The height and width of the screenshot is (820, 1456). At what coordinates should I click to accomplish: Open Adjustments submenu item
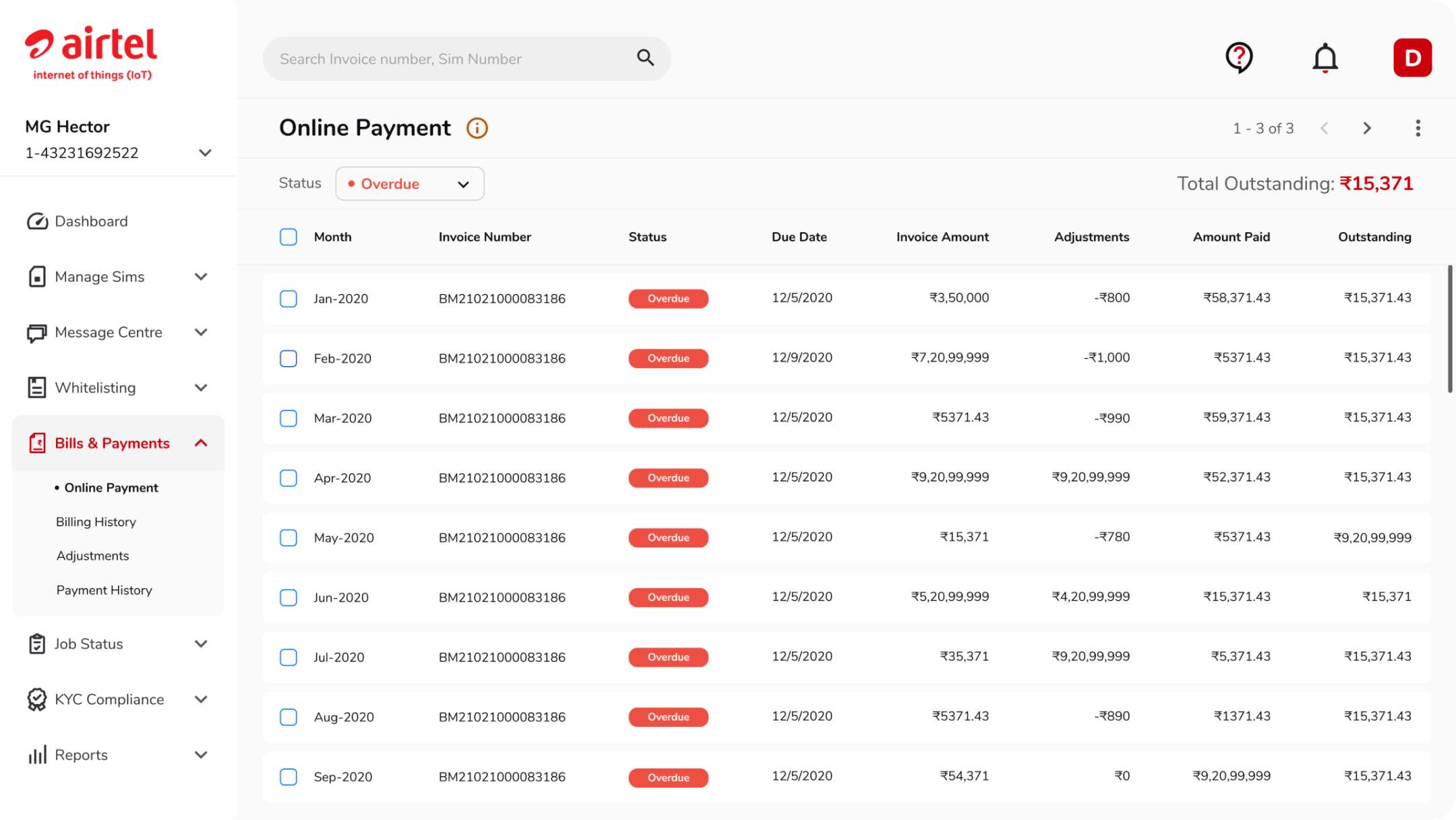(x=92, y=556)
